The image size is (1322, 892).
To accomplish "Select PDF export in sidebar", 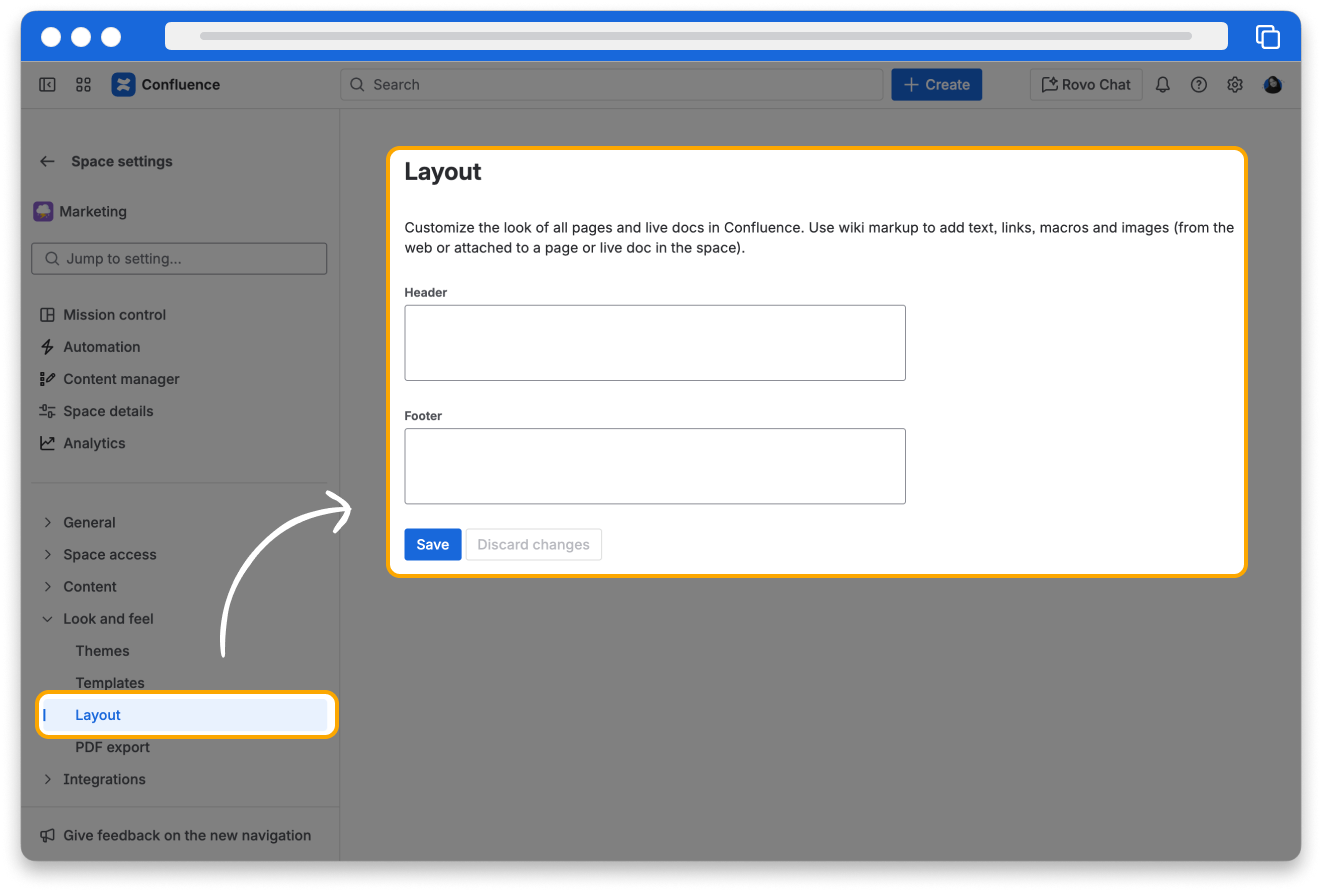I will click(x=112, y=747).
